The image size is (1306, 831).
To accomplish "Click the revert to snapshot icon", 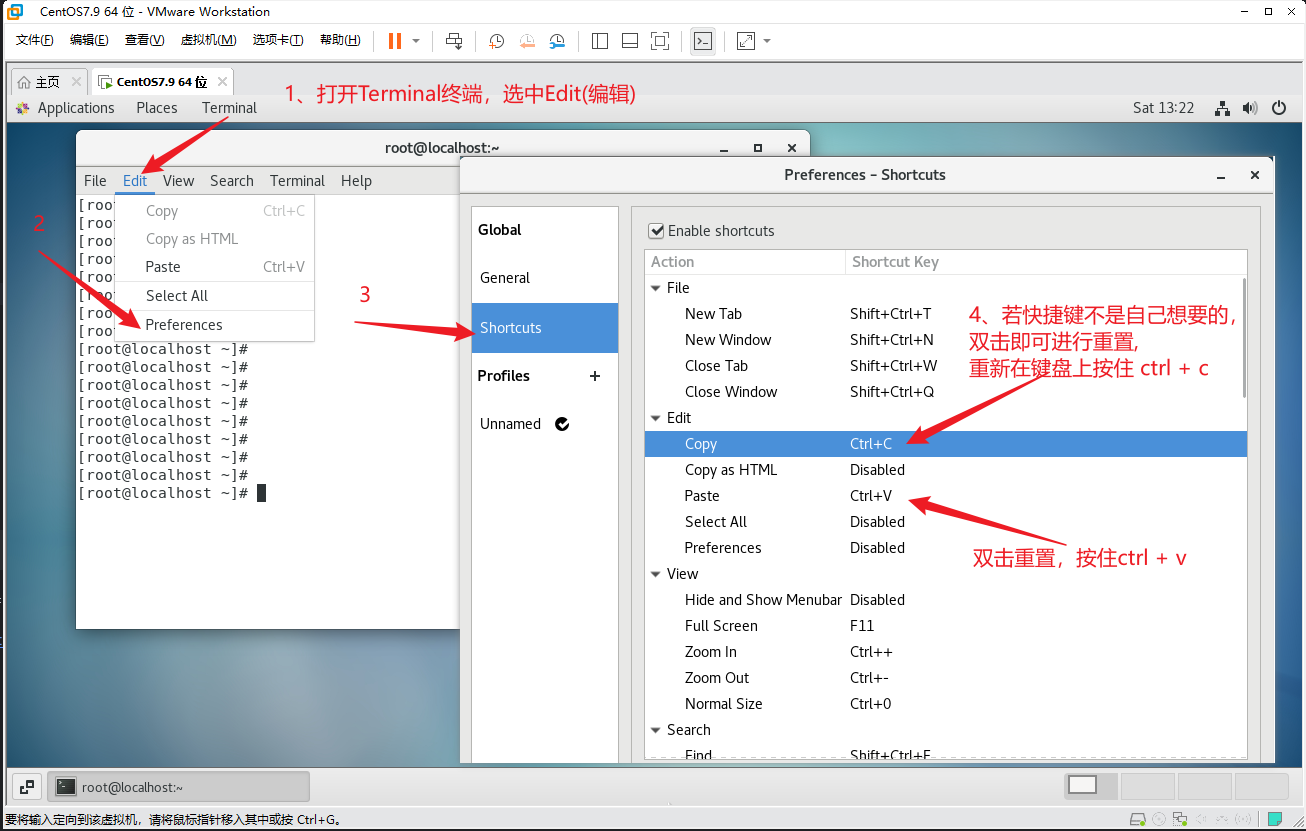I will [527, 41].
